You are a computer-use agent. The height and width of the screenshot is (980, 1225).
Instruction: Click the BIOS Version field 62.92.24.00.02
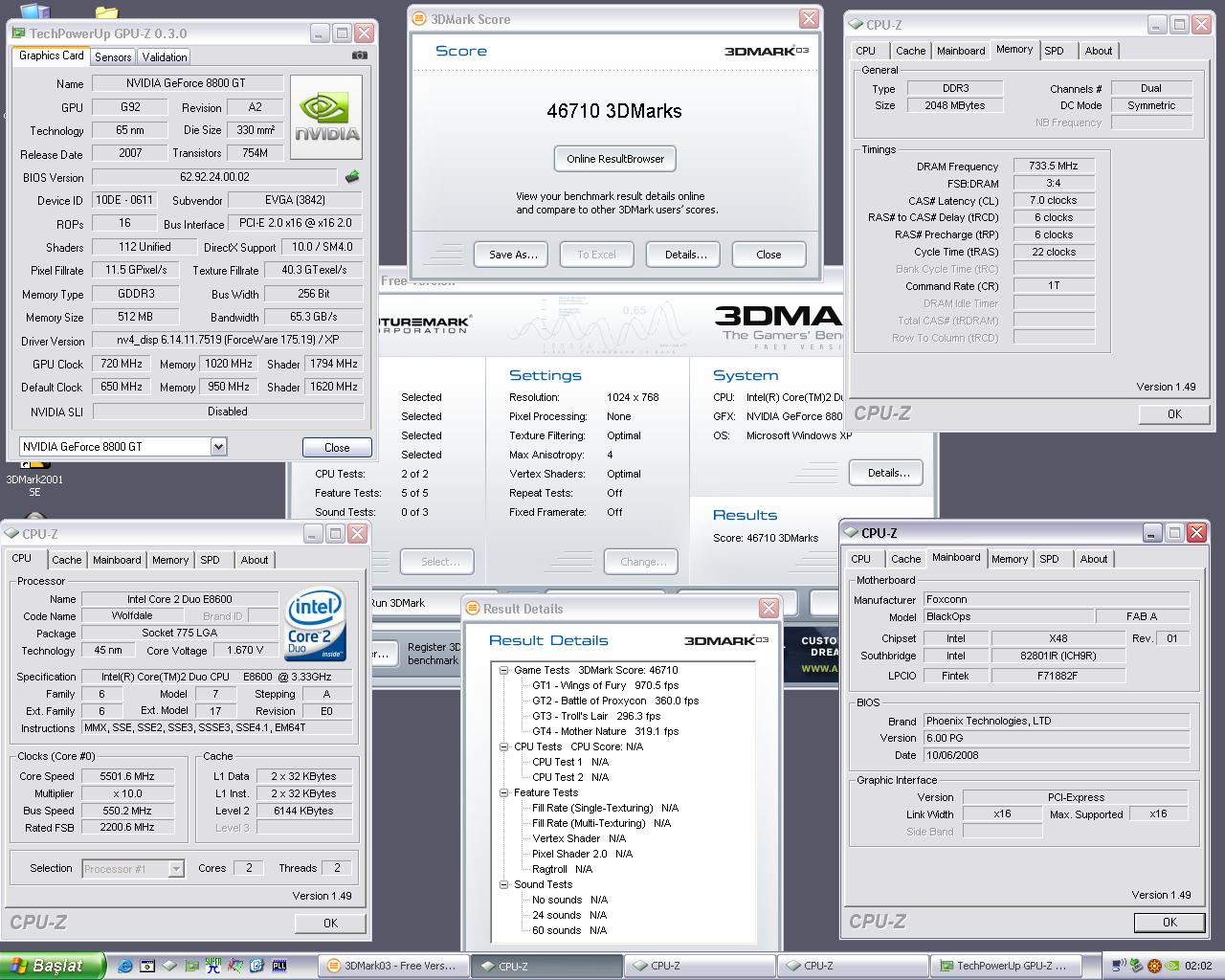coord(215,177)
